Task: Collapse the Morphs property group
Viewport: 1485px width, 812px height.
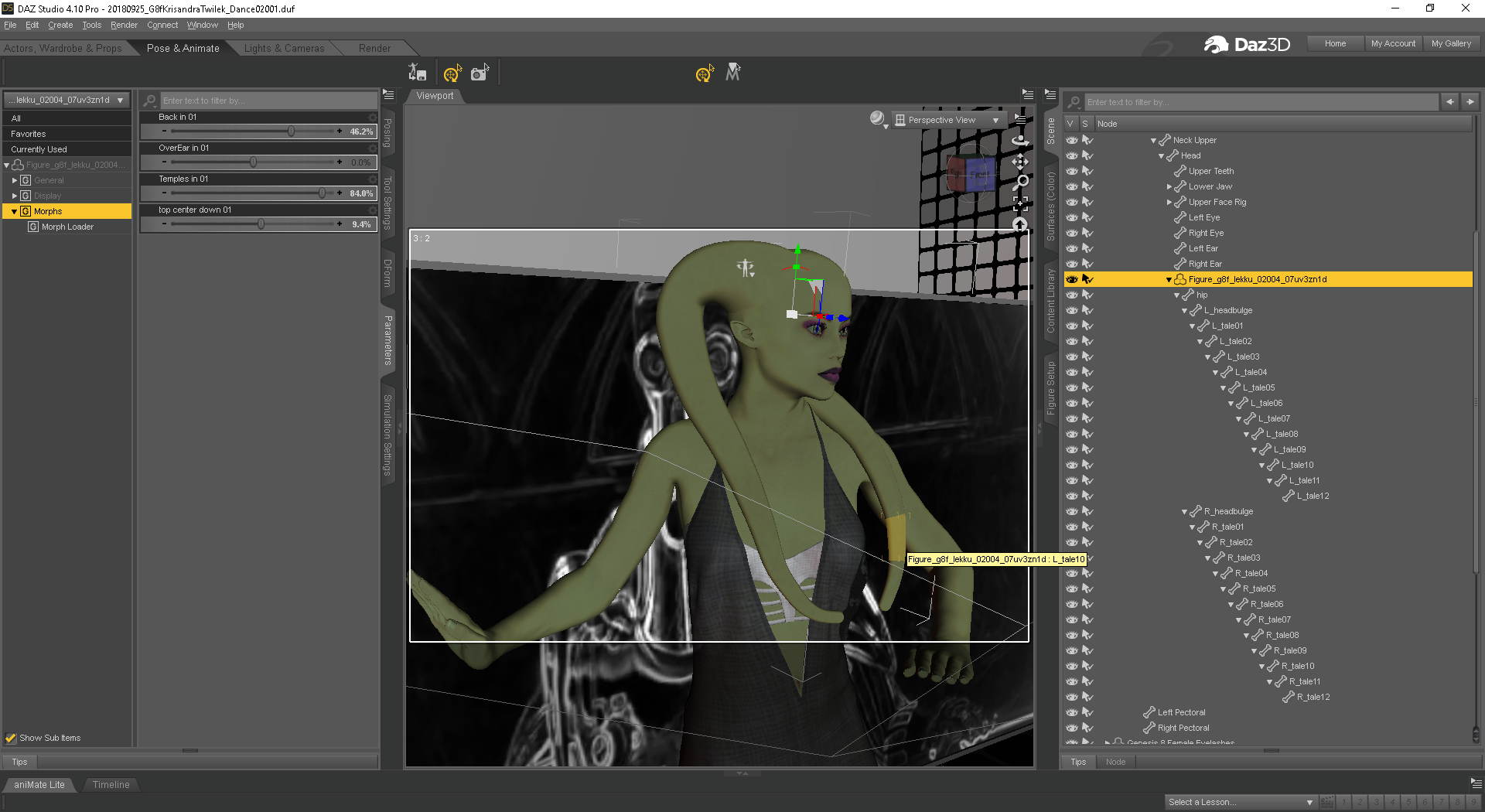Action: (15, 211)
